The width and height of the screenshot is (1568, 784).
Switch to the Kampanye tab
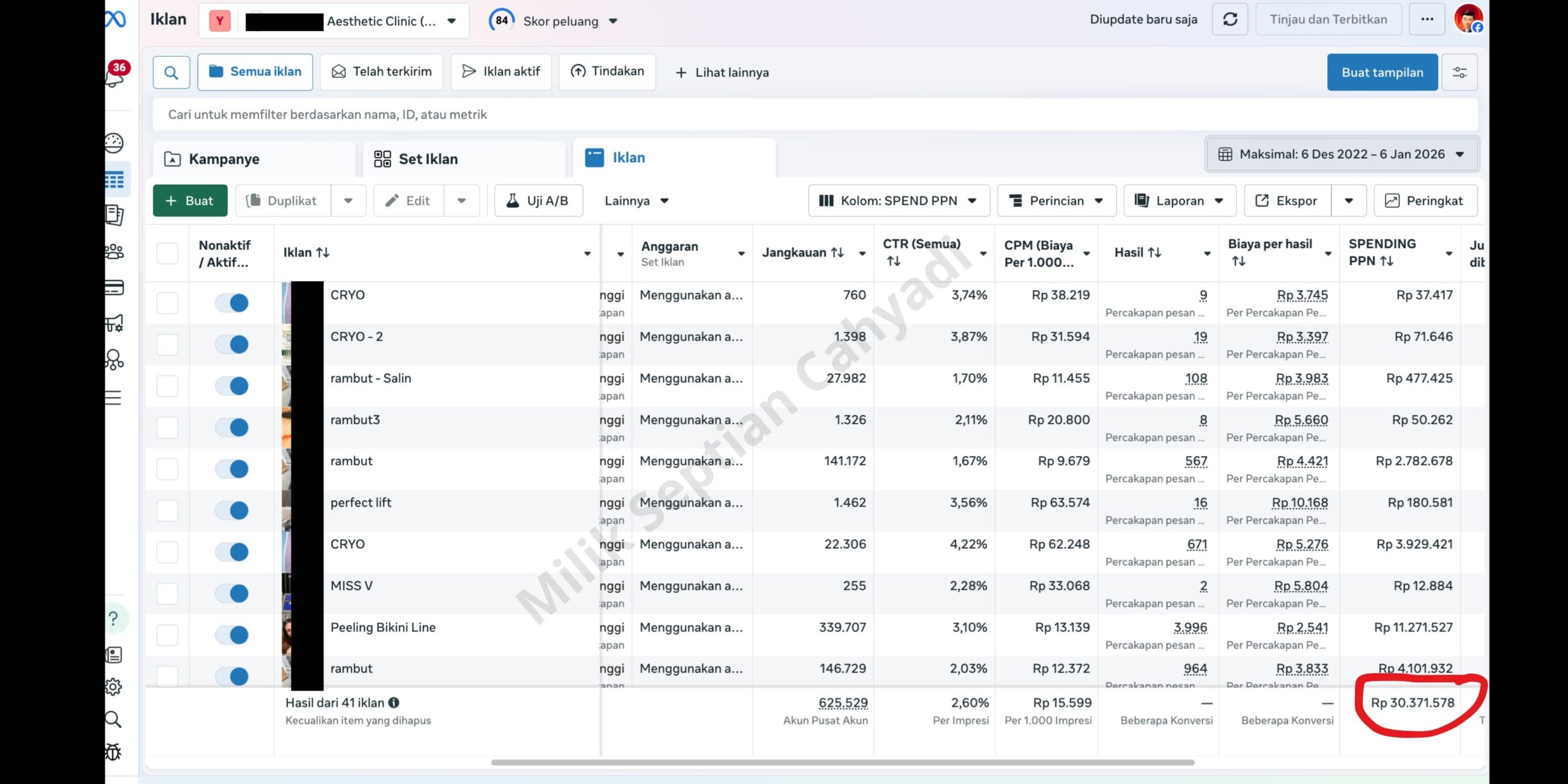(224, 159)
